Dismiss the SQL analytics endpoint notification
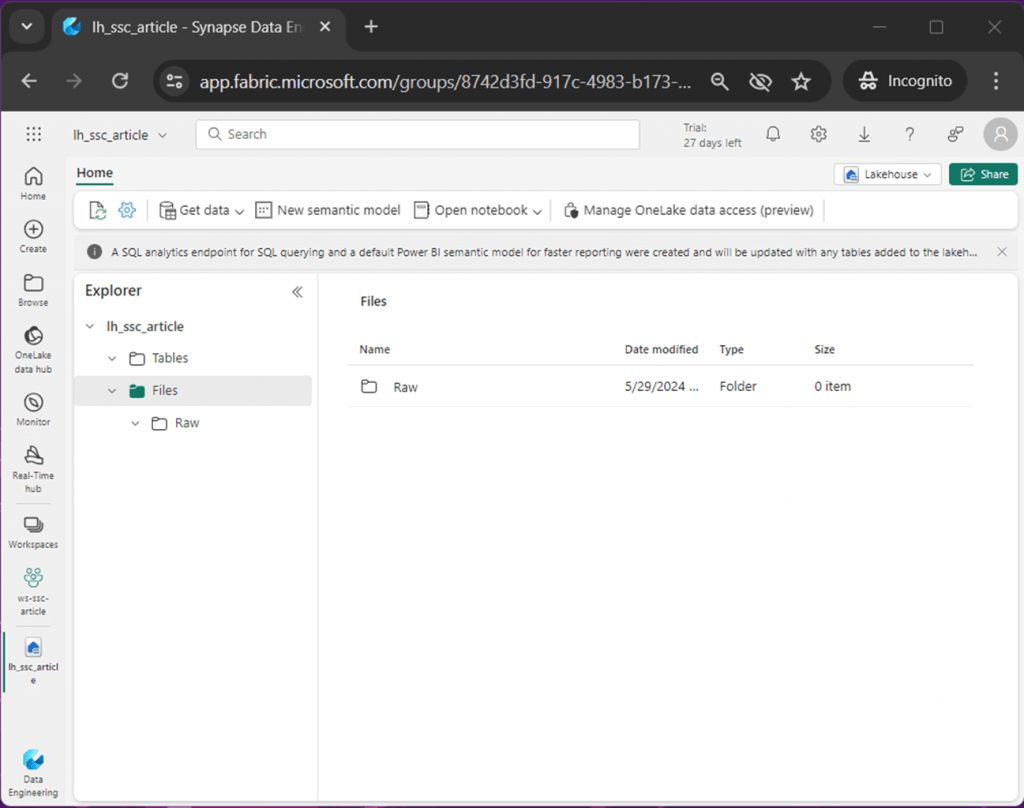The width and height of the screenshot is (1024, 808). coord(1001,252)
